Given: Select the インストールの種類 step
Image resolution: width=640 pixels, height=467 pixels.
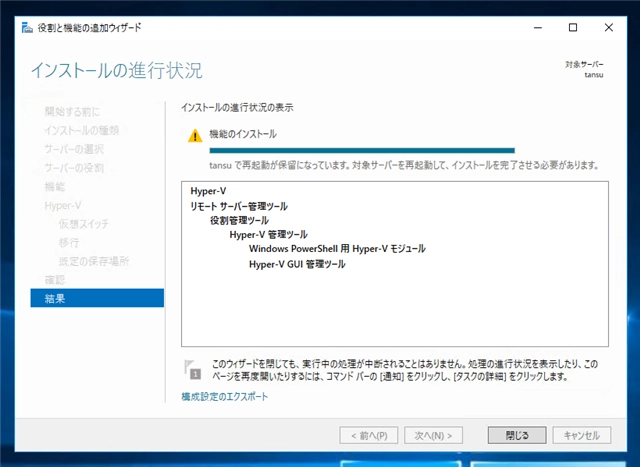Looking at the screenshot, I should [x=82, y=130].
